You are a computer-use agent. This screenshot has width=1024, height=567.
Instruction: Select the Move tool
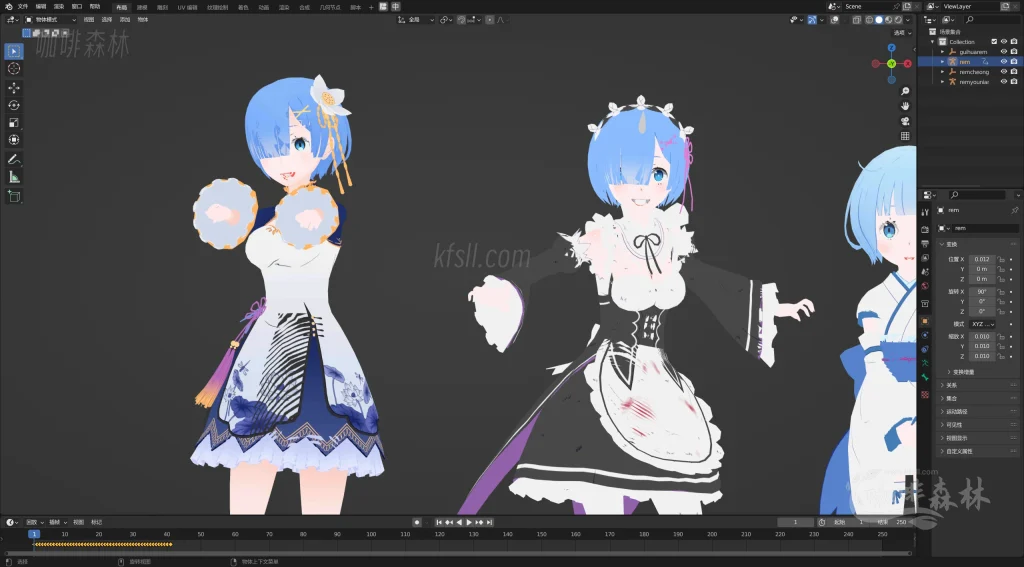[x=14, y=88]
